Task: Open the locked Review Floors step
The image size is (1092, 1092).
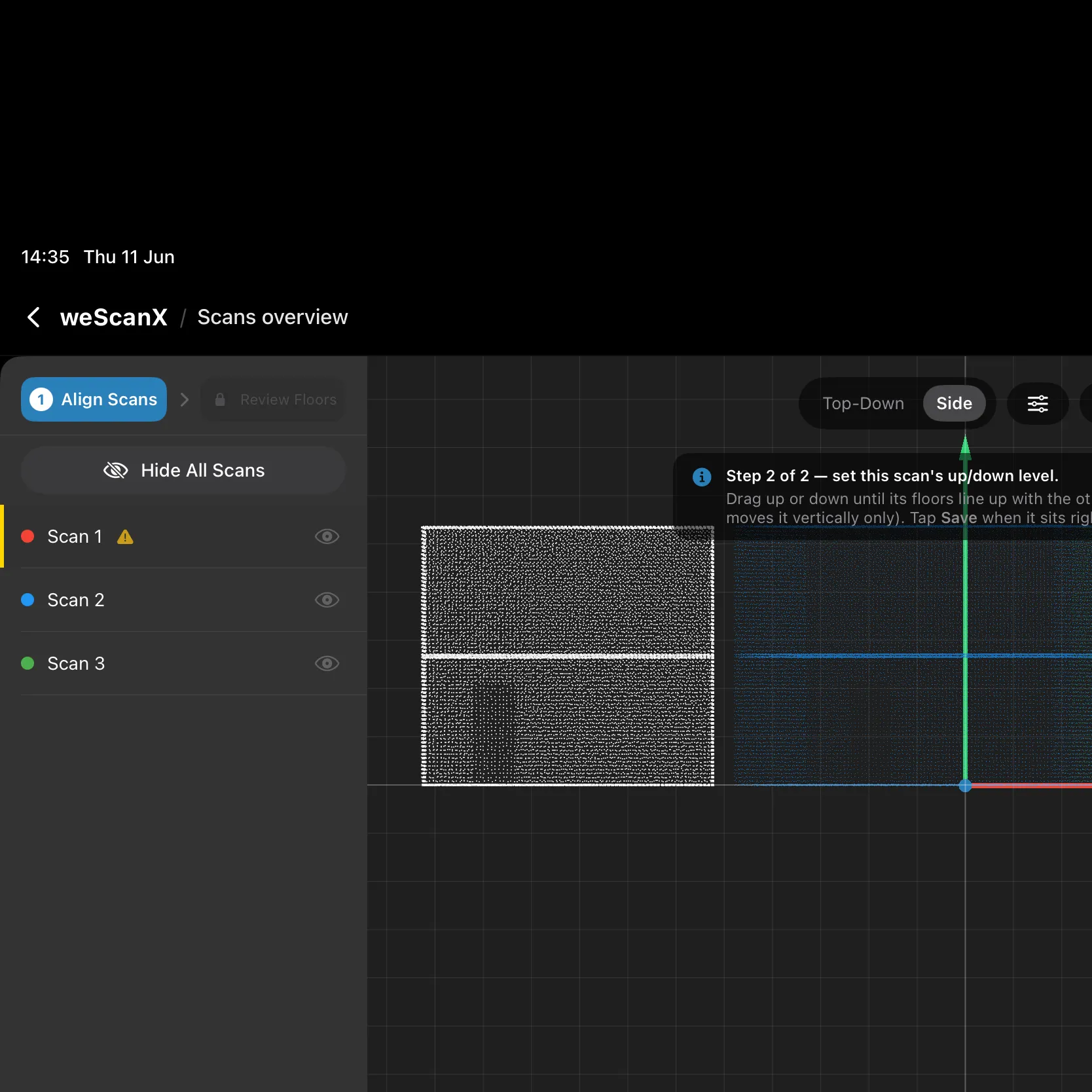Action: [x=274, y=399]
